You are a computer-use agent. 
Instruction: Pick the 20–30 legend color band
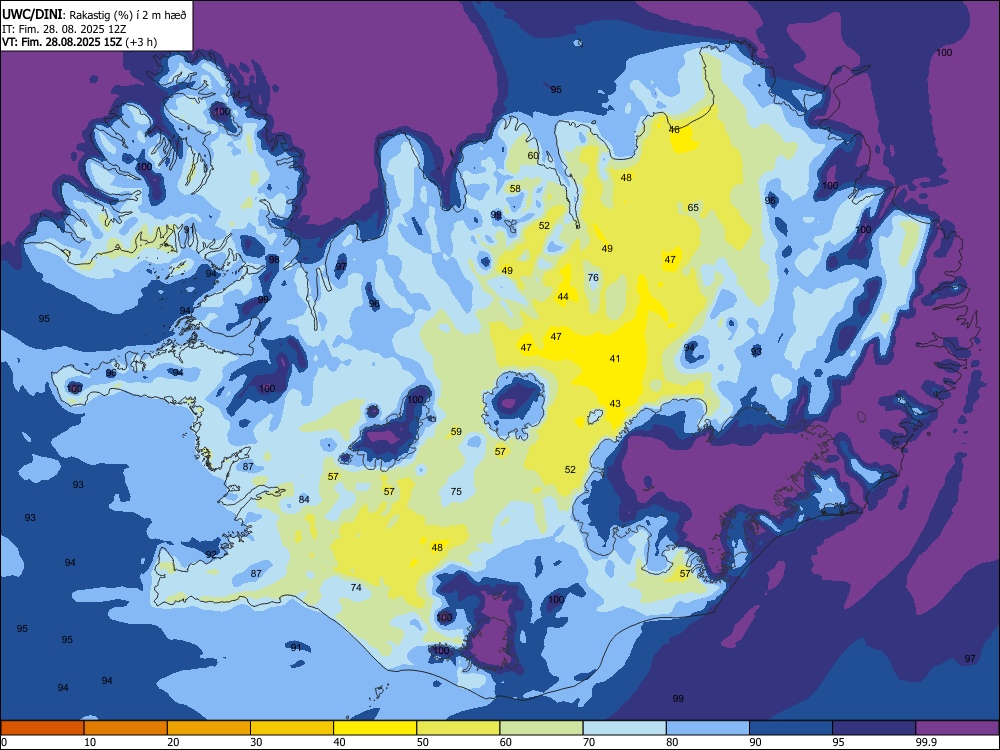(209, 728)
